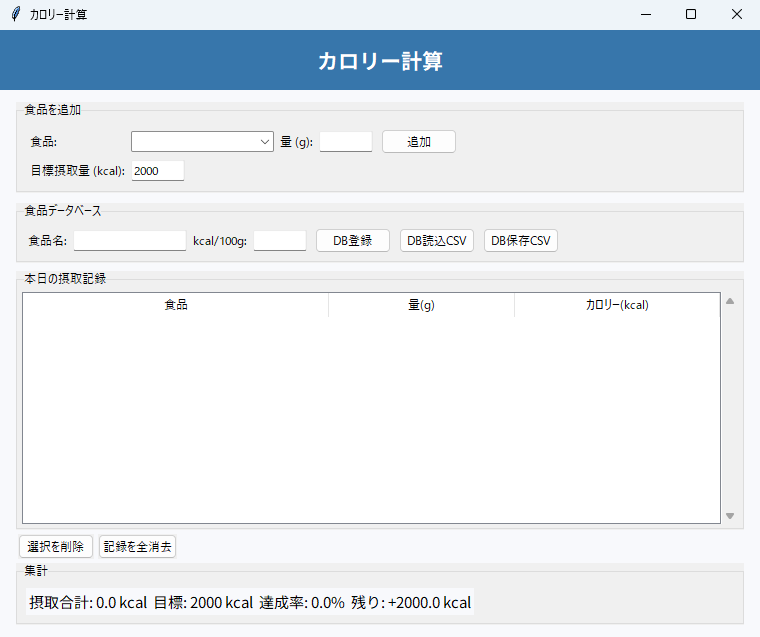The height and width of the screenshot is (637, 760).
Task: Click the scrollbar down arrow of record list
Action: (x=730, y=516)
